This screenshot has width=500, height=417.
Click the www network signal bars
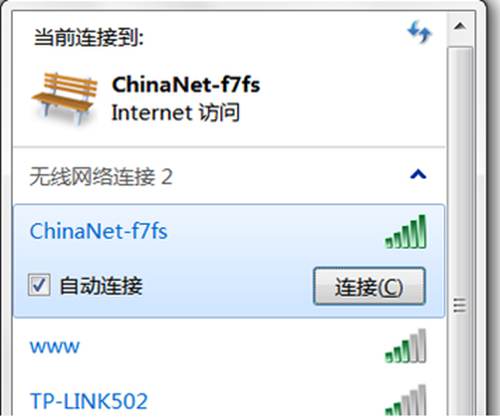click(x=406, y=346)
